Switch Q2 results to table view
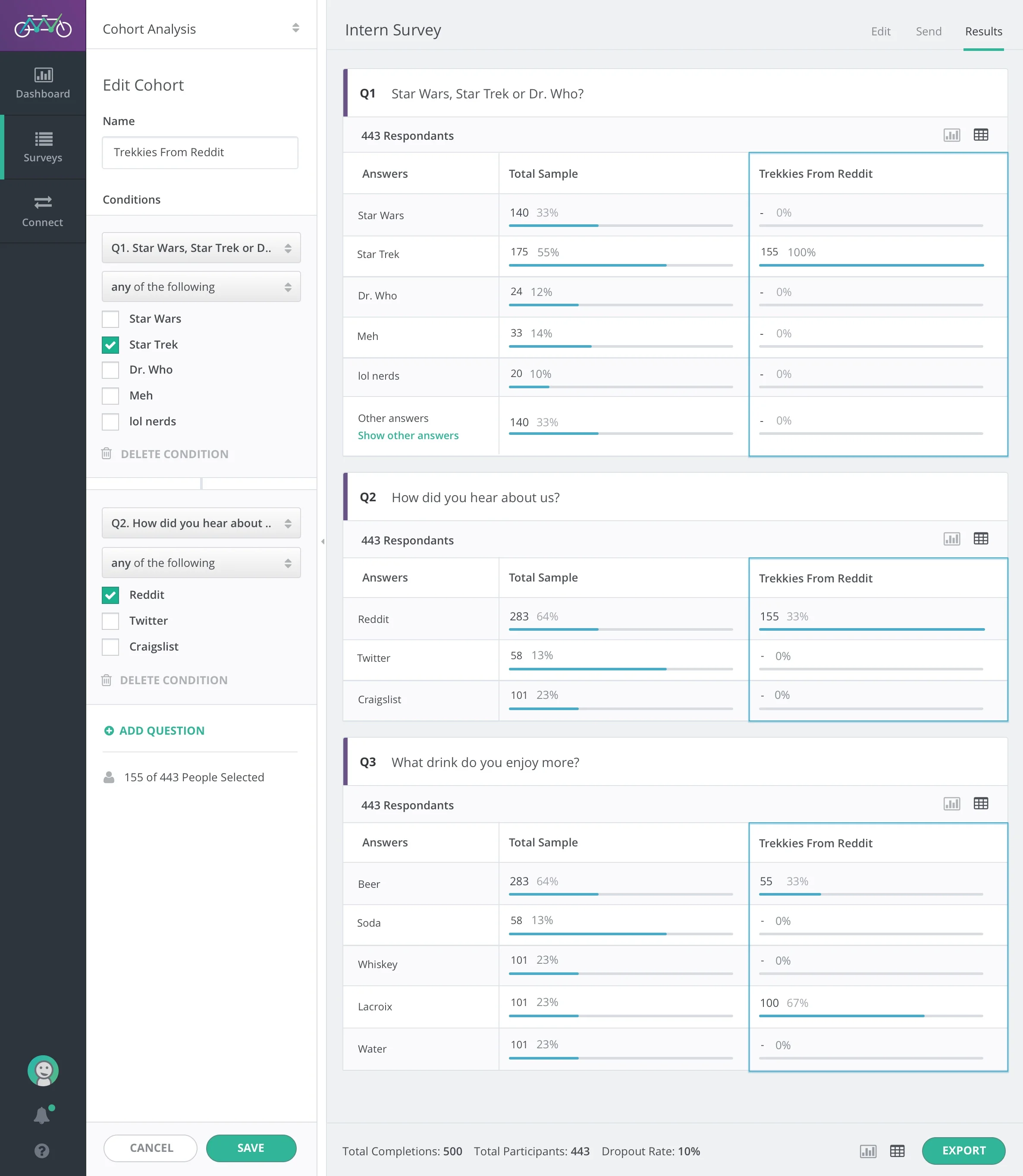This screenshot has width=1023, height=1176. click(x=981, y=539)
